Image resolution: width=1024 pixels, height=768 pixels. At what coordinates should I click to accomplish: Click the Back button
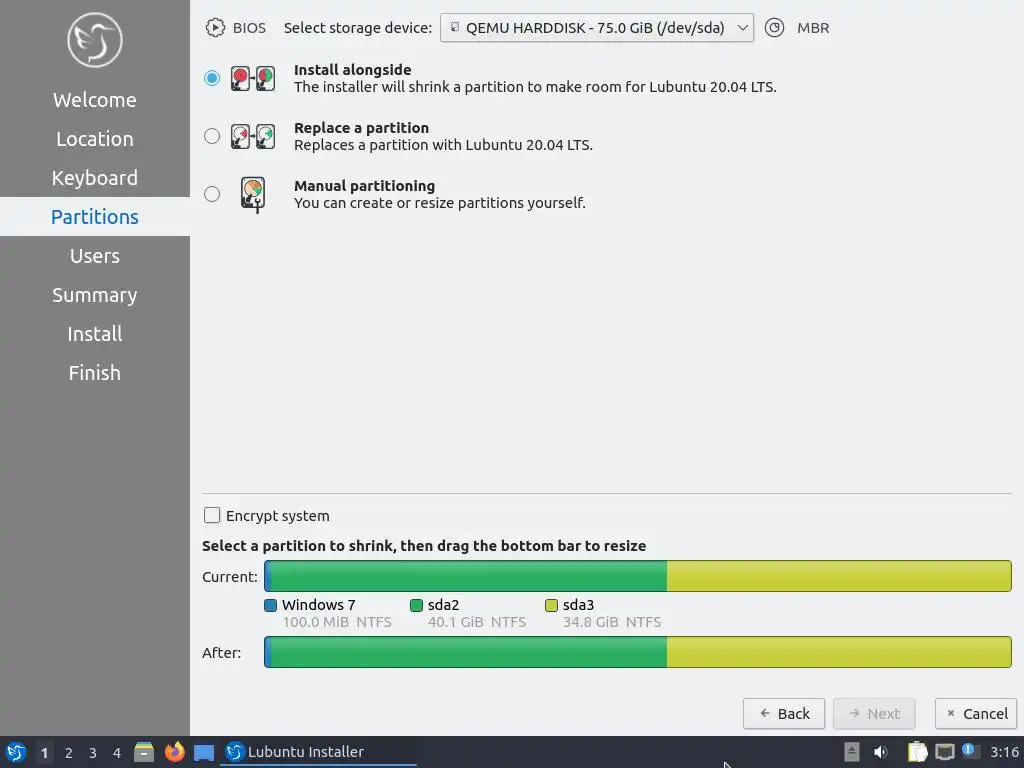click(x=784, y=714)
